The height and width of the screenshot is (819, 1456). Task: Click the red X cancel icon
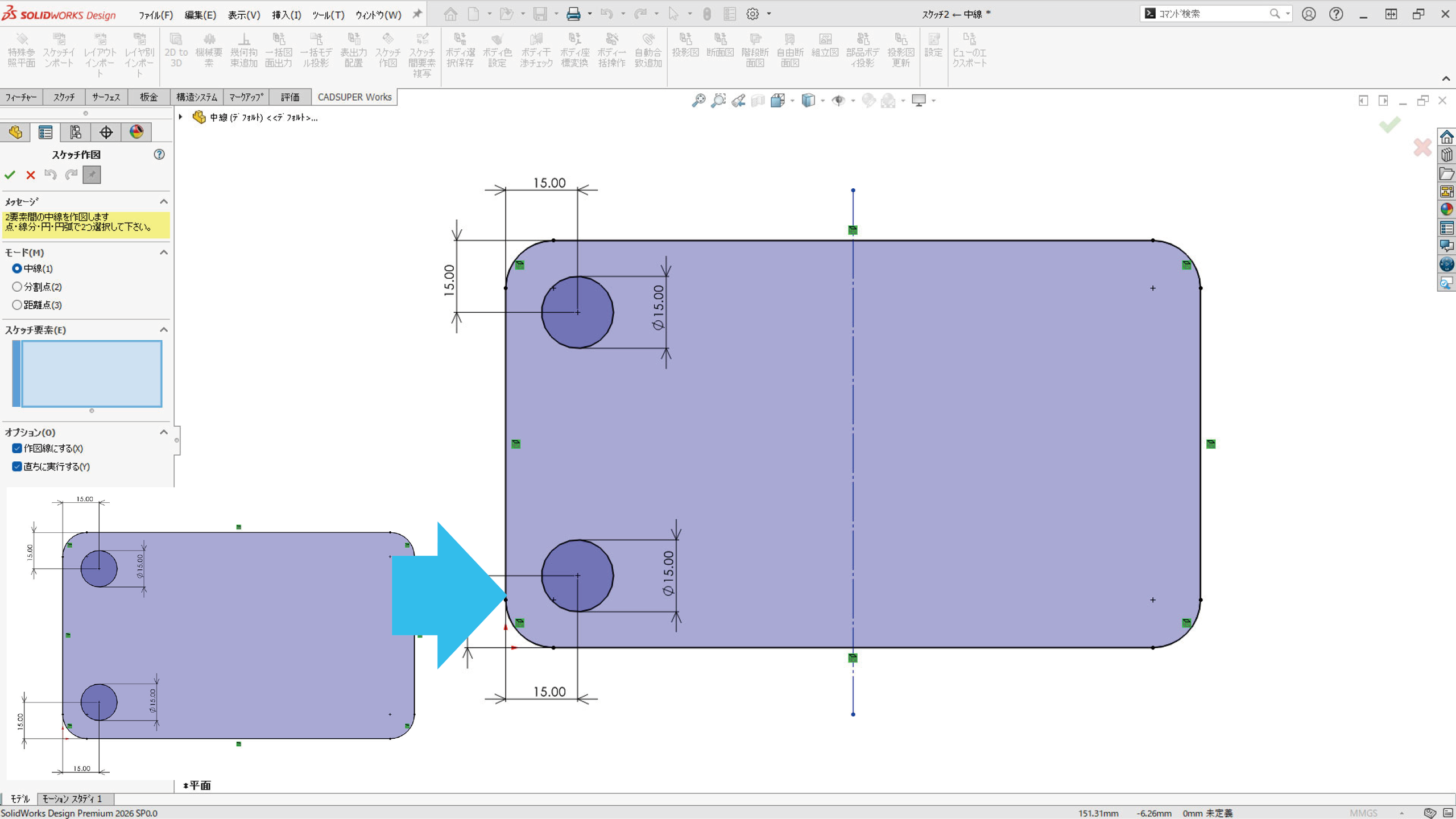pyautogui.click(x=31, y=175)
